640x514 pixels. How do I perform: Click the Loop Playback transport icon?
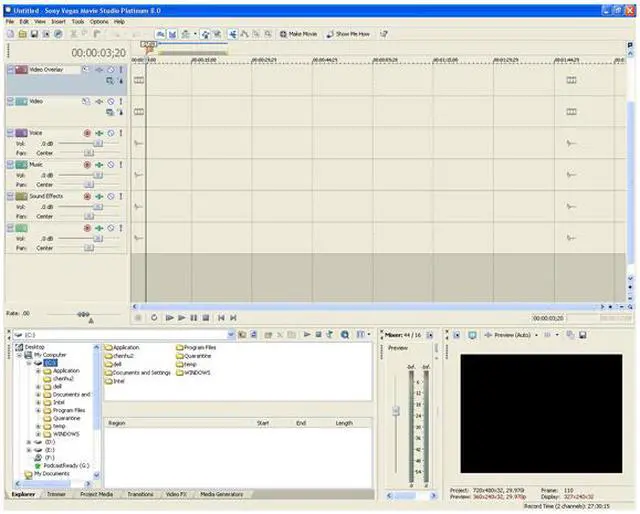155,318
